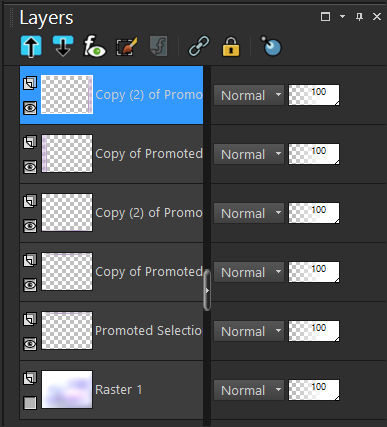Click the chain link layers icon
Image resolution: width=387 pixels, height=427 pixels.
click(x=199, y=46)
